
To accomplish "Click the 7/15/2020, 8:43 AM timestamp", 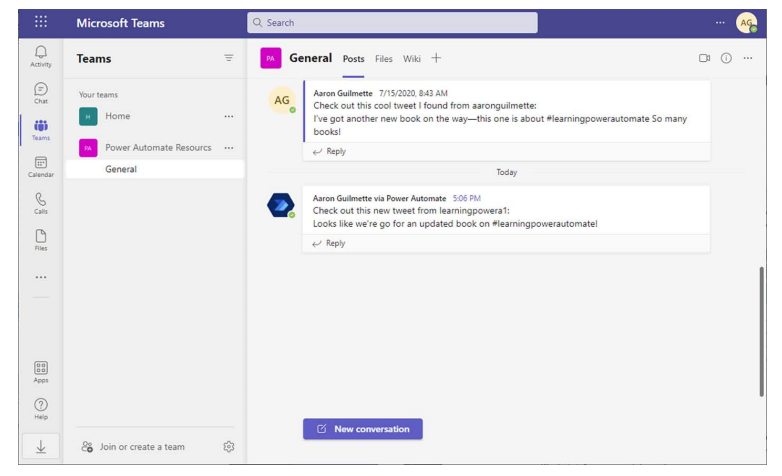I will [413, 93].
